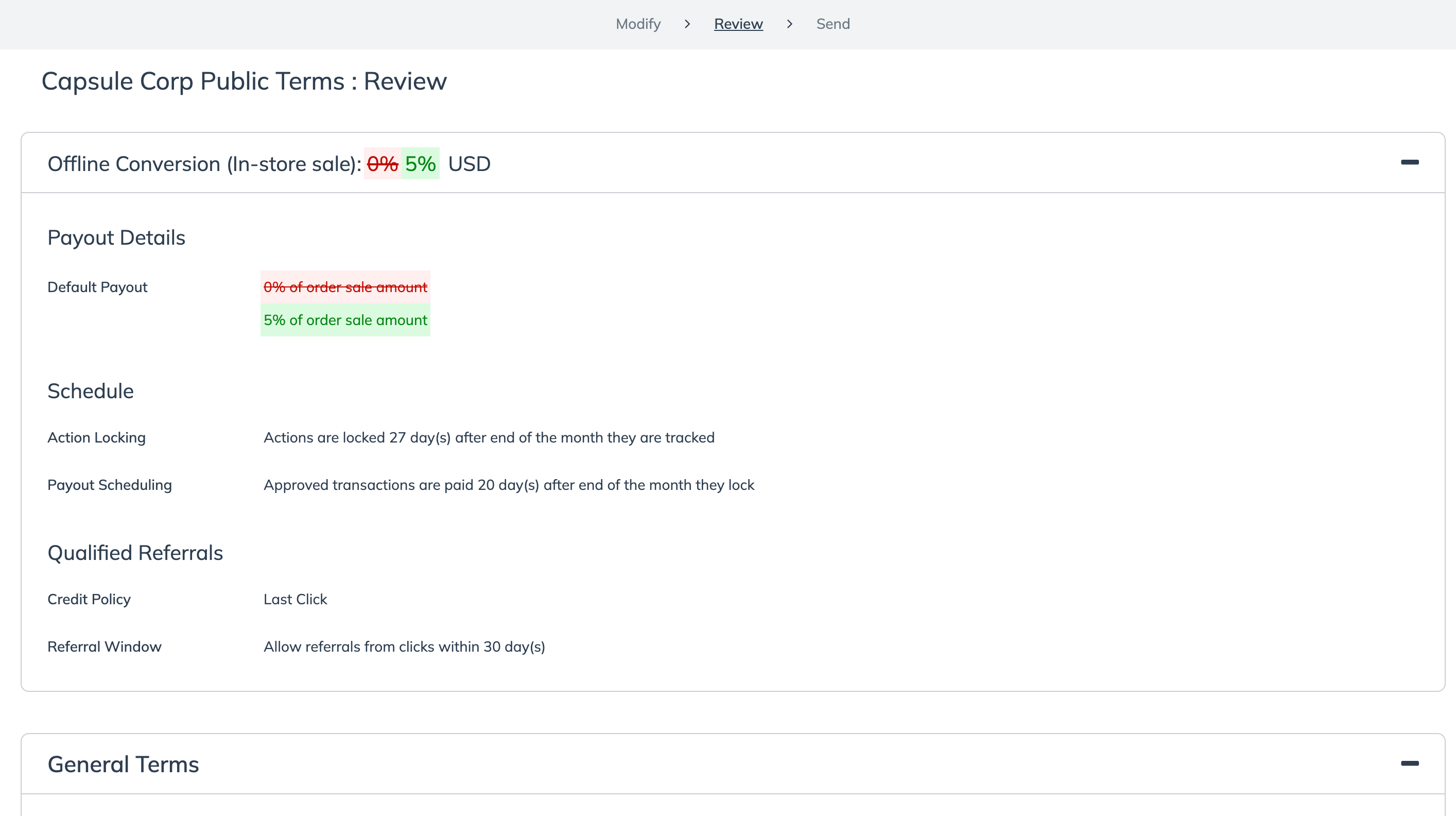
Task: Click the Payout Scheduling description text
Action: tap(508, 485)
